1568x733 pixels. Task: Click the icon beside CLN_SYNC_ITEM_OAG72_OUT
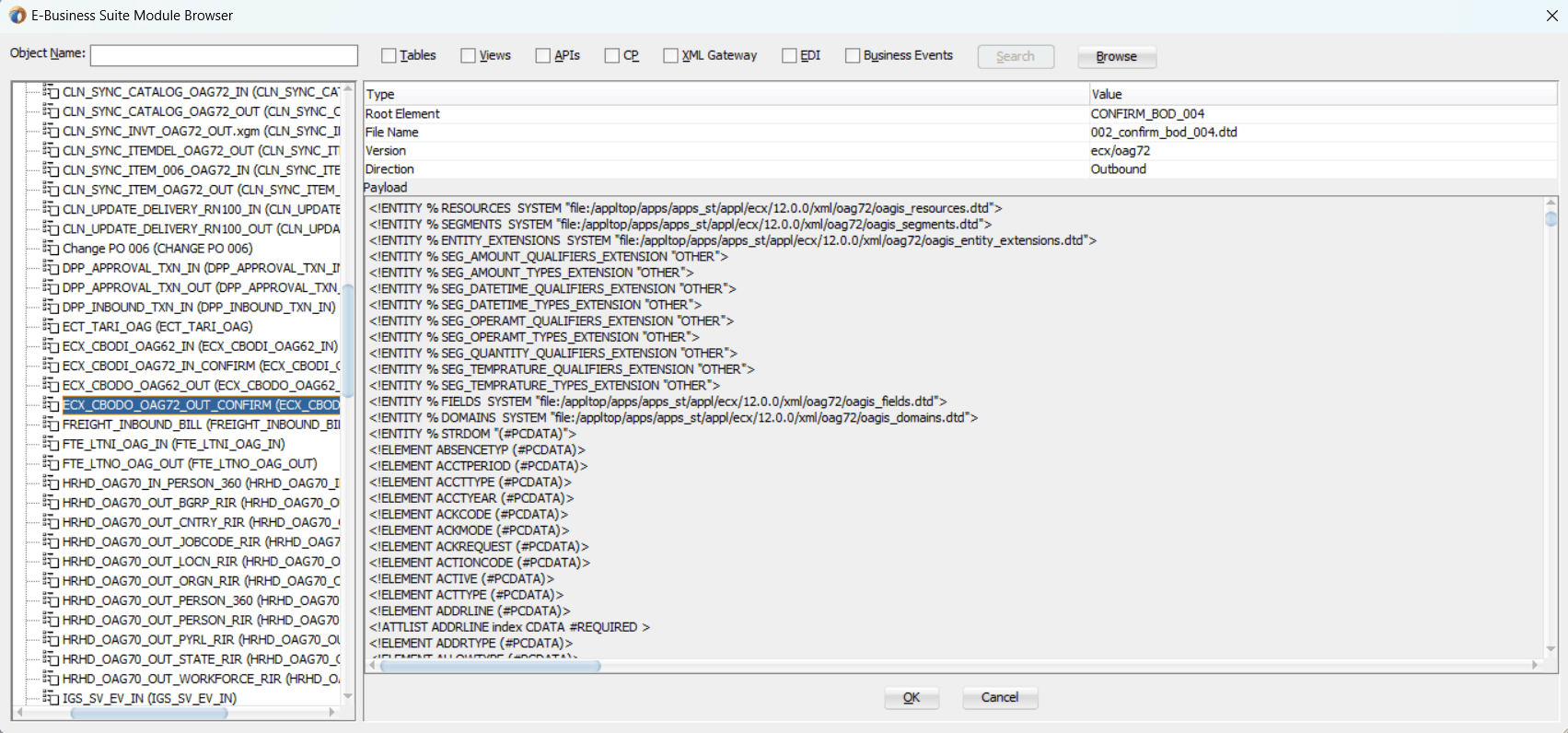tap(52, 189)
